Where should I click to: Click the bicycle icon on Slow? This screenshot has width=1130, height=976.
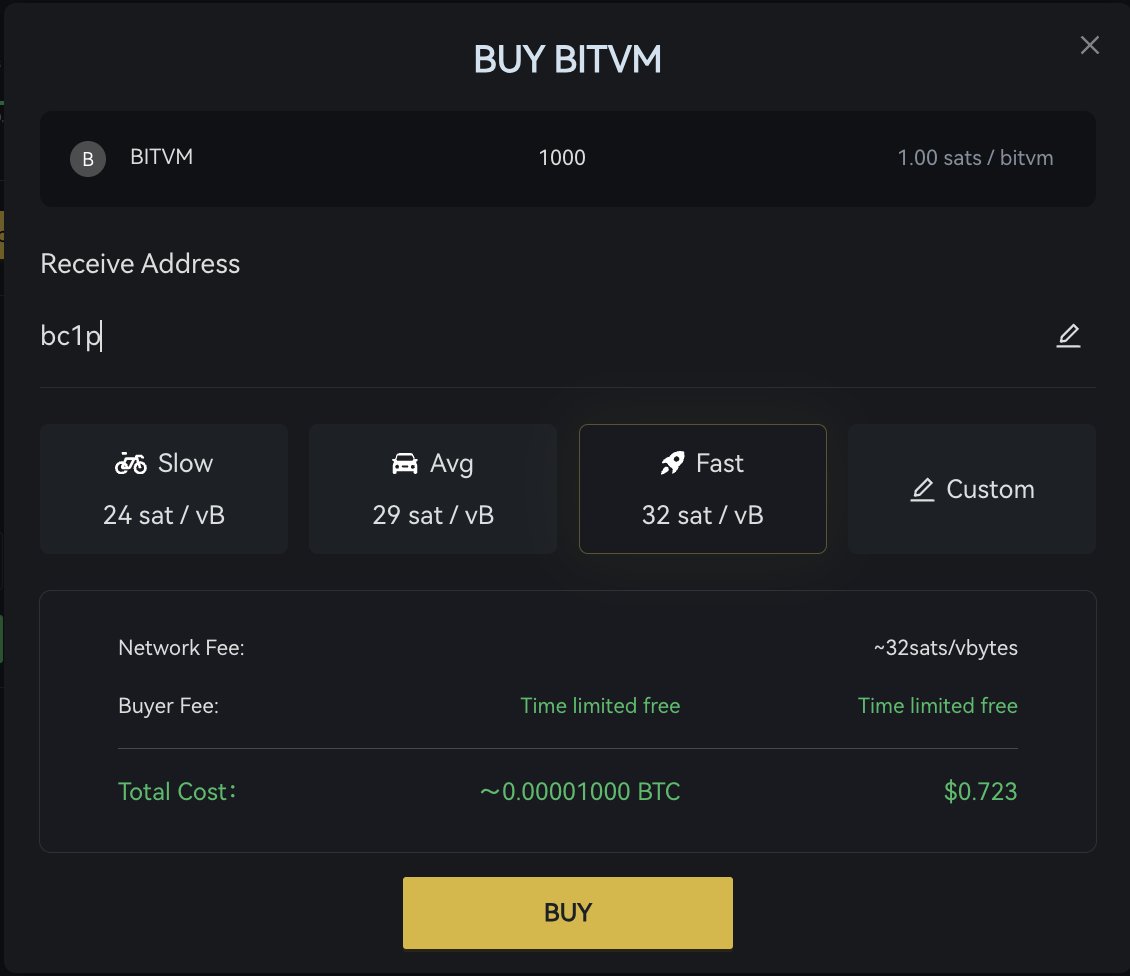[130, 463]
